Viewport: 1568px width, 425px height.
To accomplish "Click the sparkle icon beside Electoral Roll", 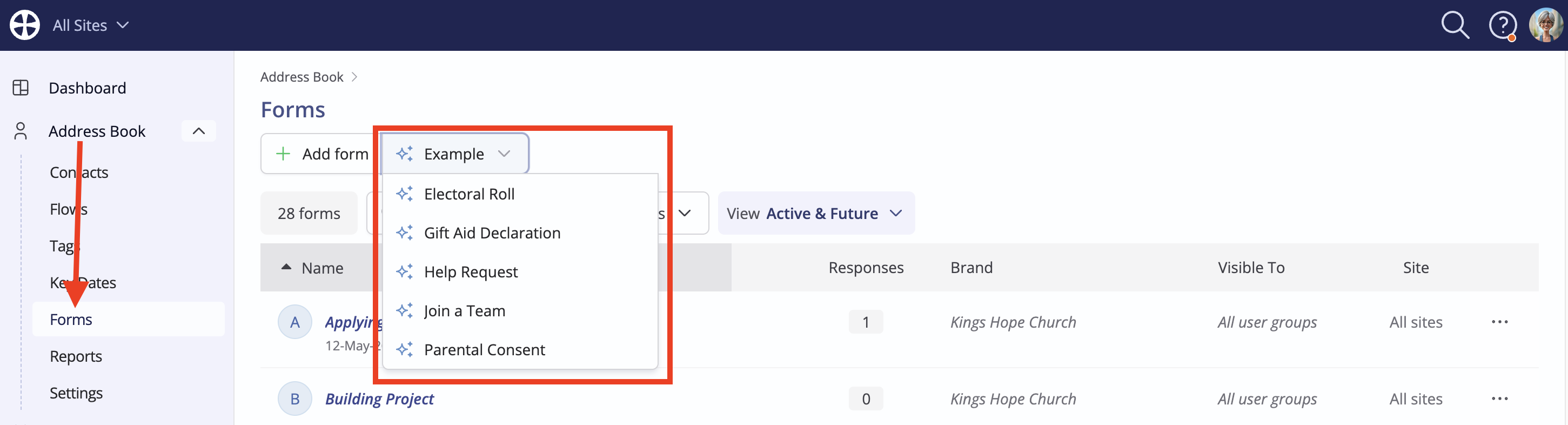I will pyautogui.click(x=405, y=194).
